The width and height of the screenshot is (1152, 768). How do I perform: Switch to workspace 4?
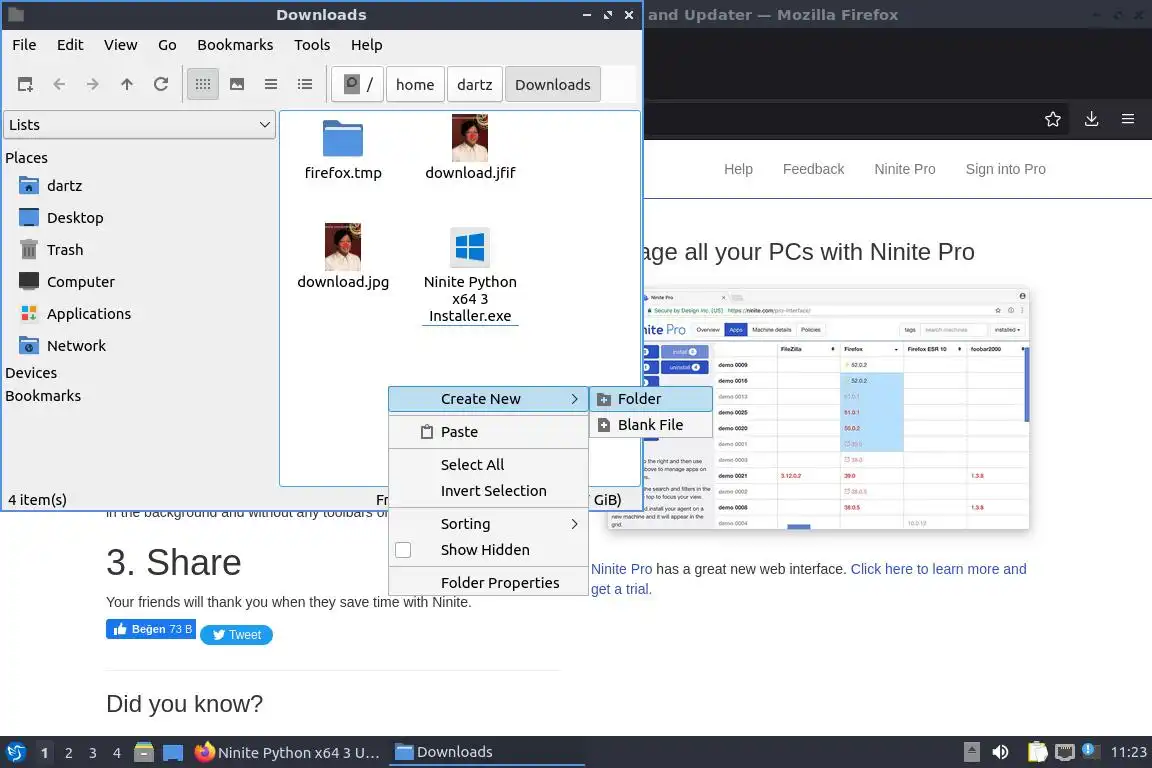point(117,753)
